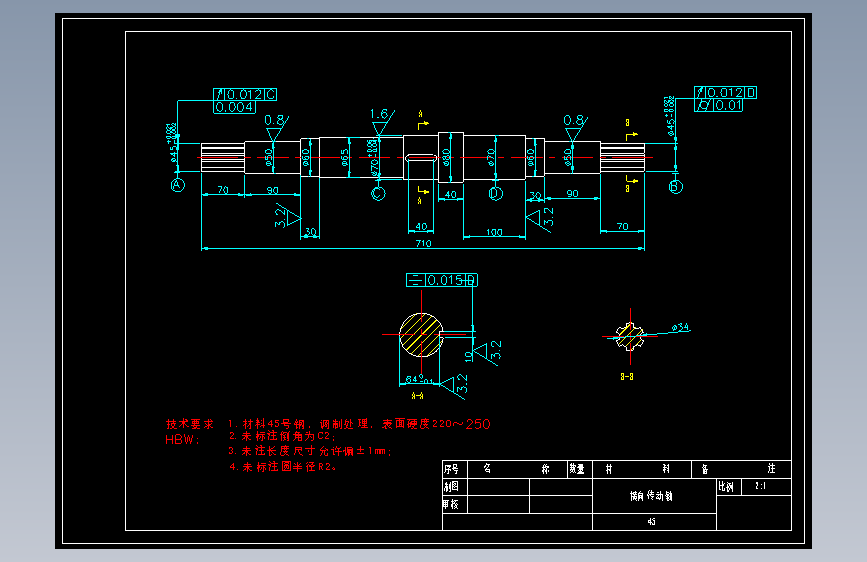Select the 'ø70' toleranced dimension near datum C
The height and width of the screenshot is (562, 867).
click(373, 158)
